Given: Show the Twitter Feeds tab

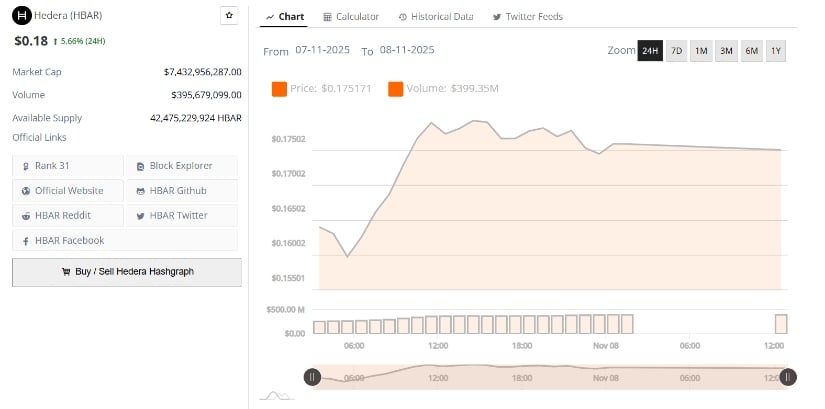Looking at the screenshot, I should pos(528,17).
